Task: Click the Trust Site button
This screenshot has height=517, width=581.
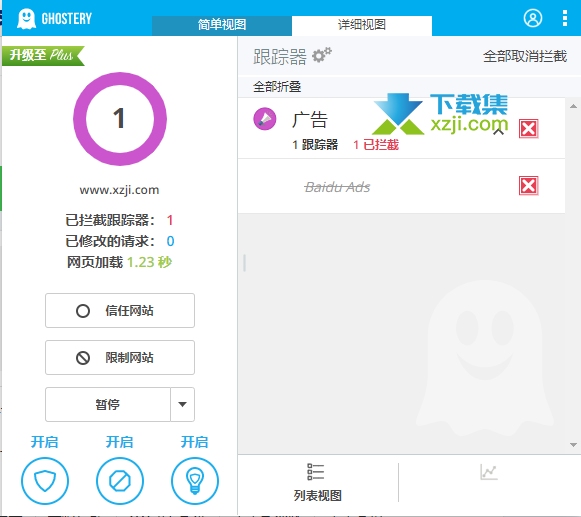Action: [x=120, y=311]
